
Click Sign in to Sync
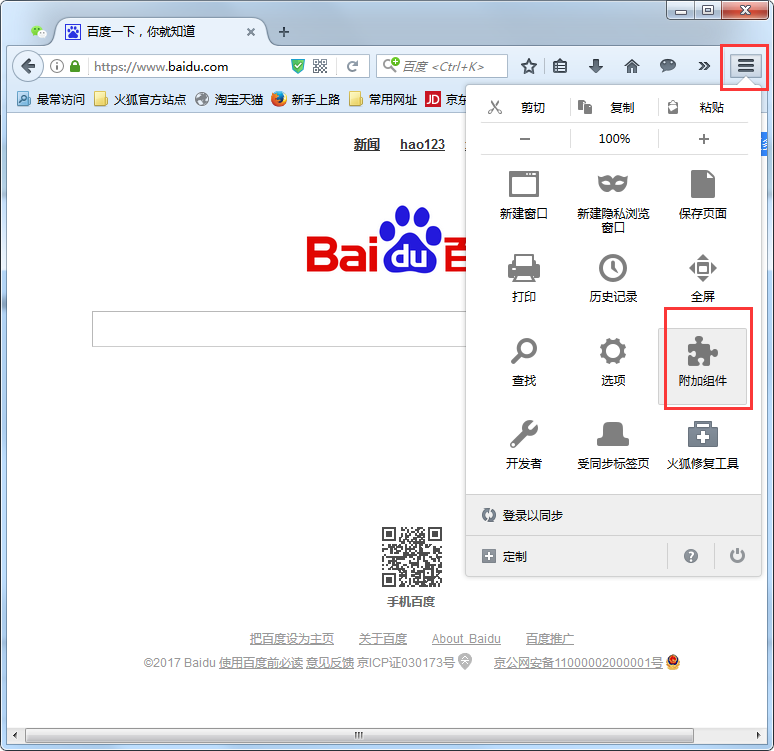(614, 515)
